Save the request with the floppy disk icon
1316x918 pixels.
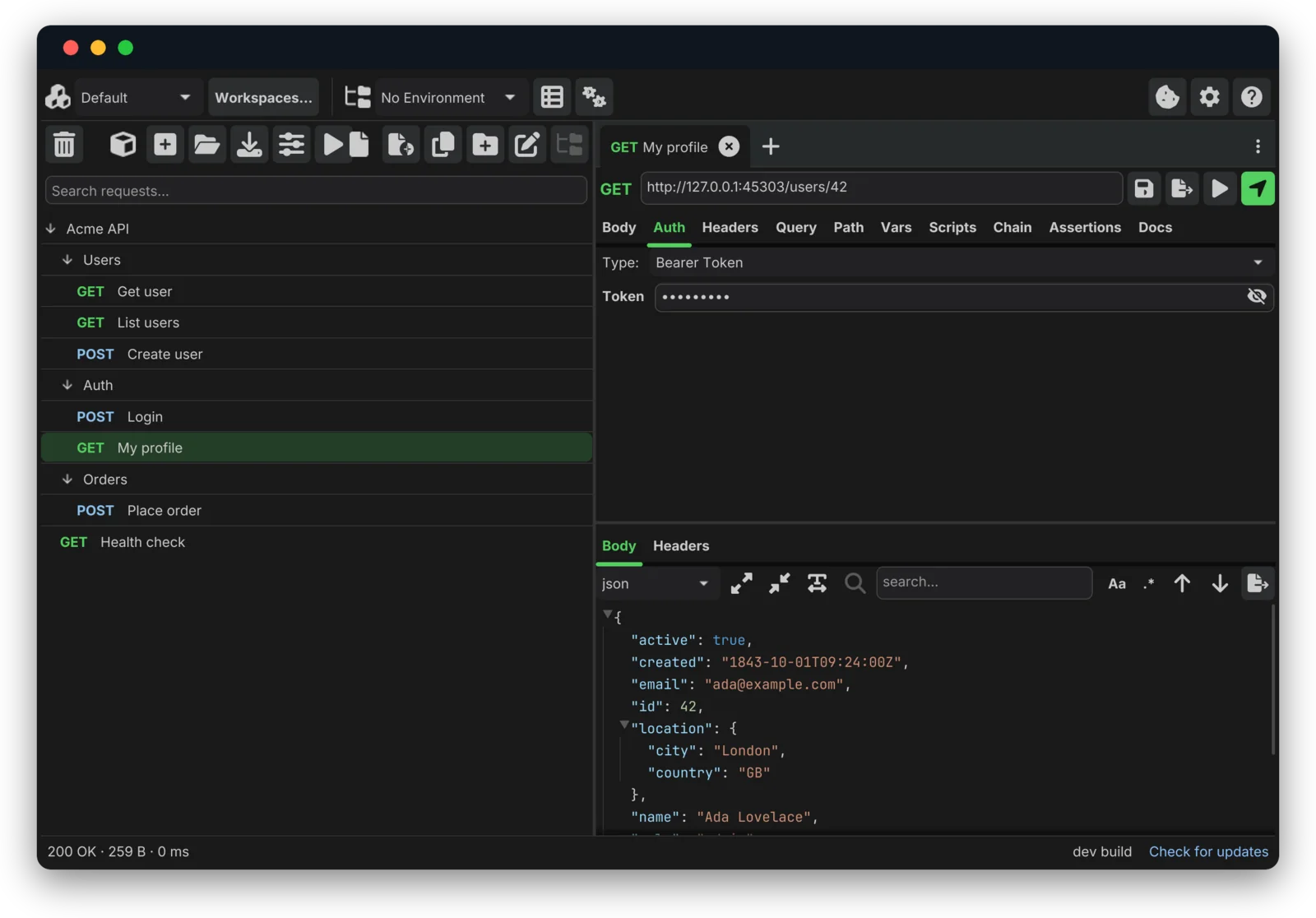[x=1144, y=188]
